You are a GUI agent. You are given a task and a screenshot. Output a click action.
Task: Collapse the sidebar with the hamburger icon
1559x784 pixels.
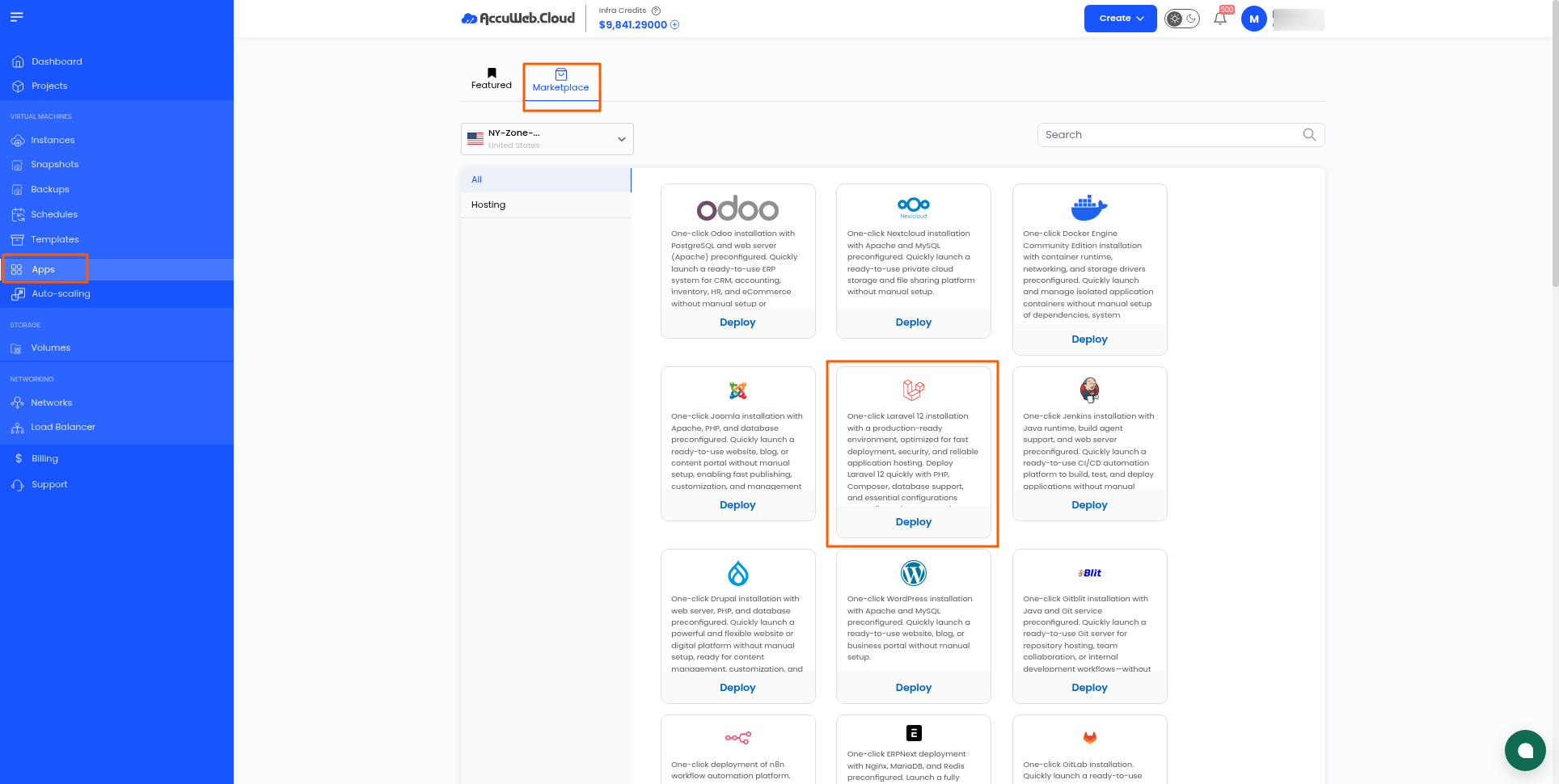pyautogui.click(x=17, y=17)
